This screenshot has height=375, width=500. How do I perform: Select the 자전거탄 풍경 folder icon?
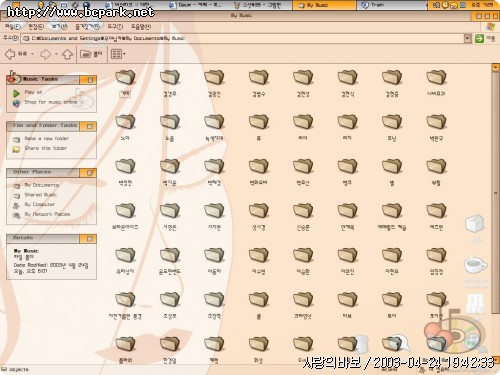click(x=125, y=300)
